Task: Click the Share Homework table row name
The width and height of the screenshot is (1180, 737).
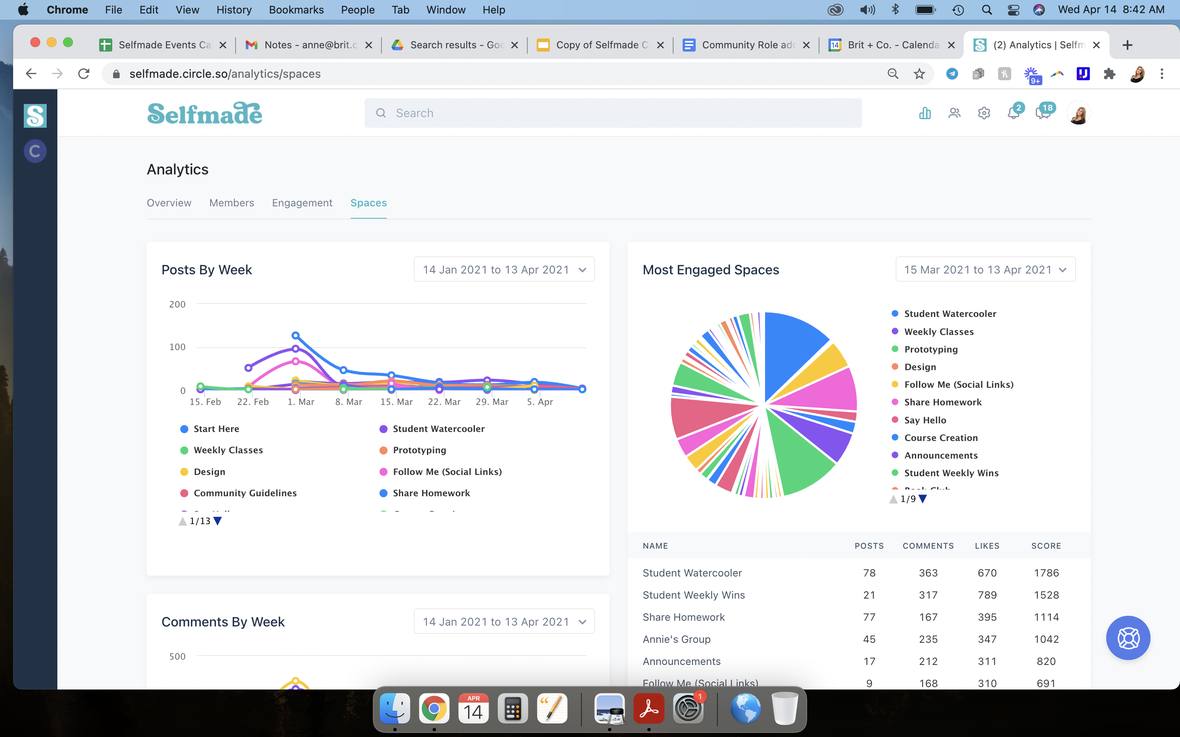Action: pyautogui.click(x=683, y=617)
